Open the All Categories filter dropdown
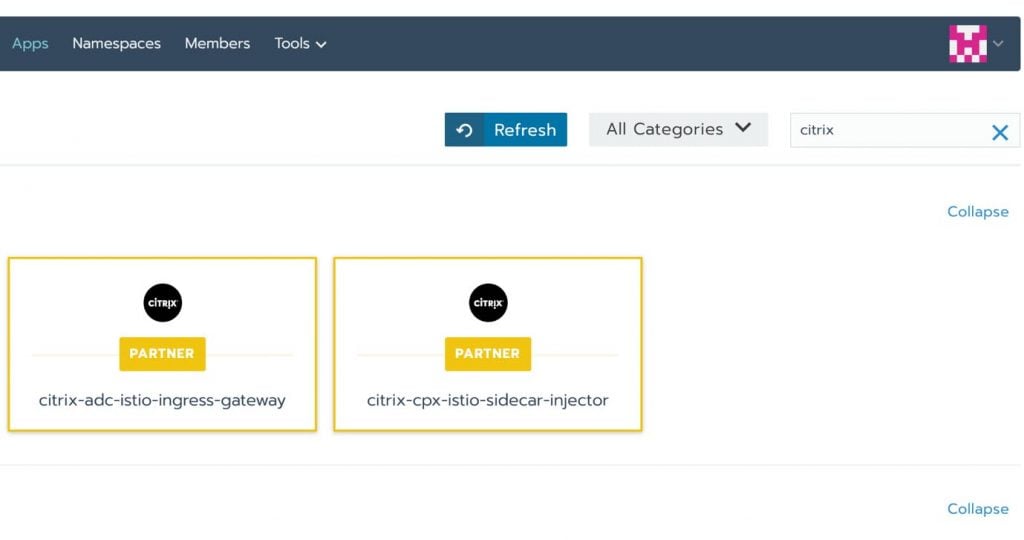 point(665,129)
